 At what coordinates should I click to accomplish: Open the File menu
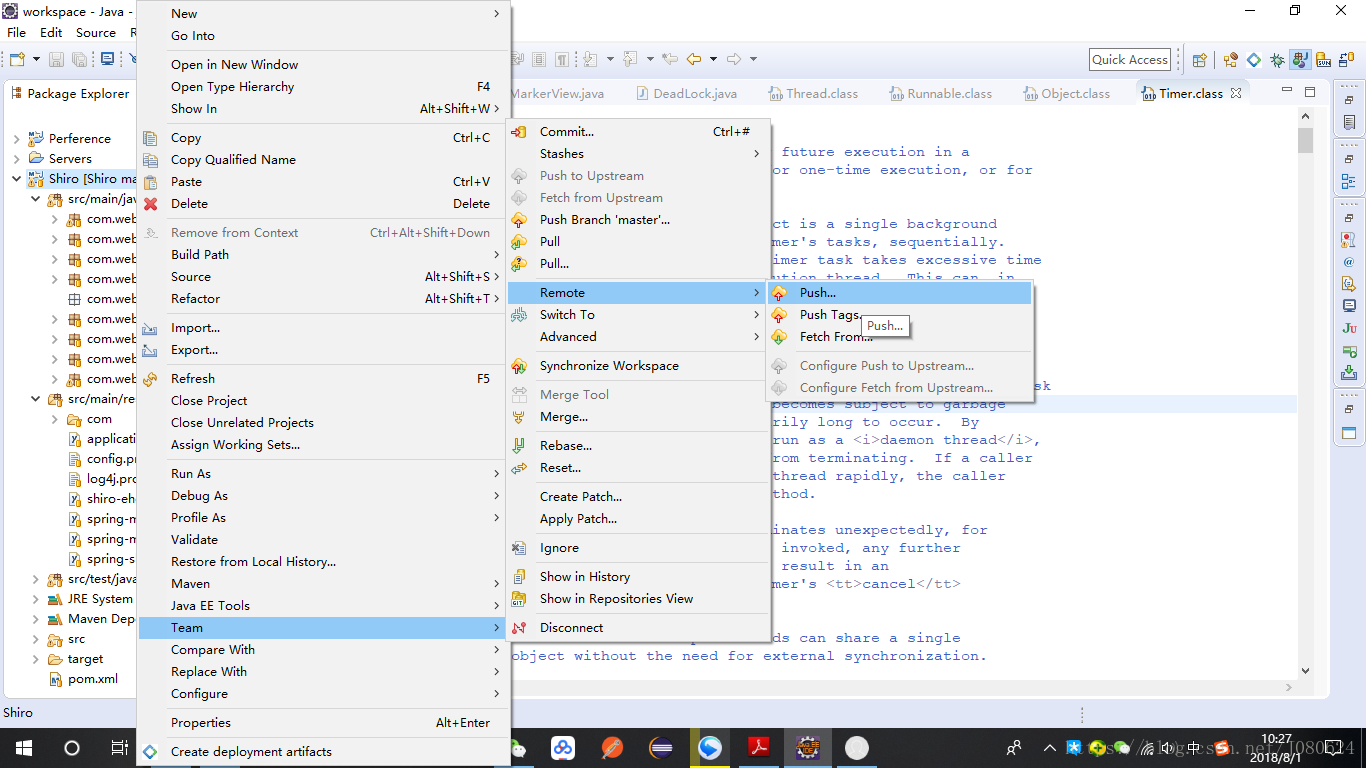(x=17, y=33)
